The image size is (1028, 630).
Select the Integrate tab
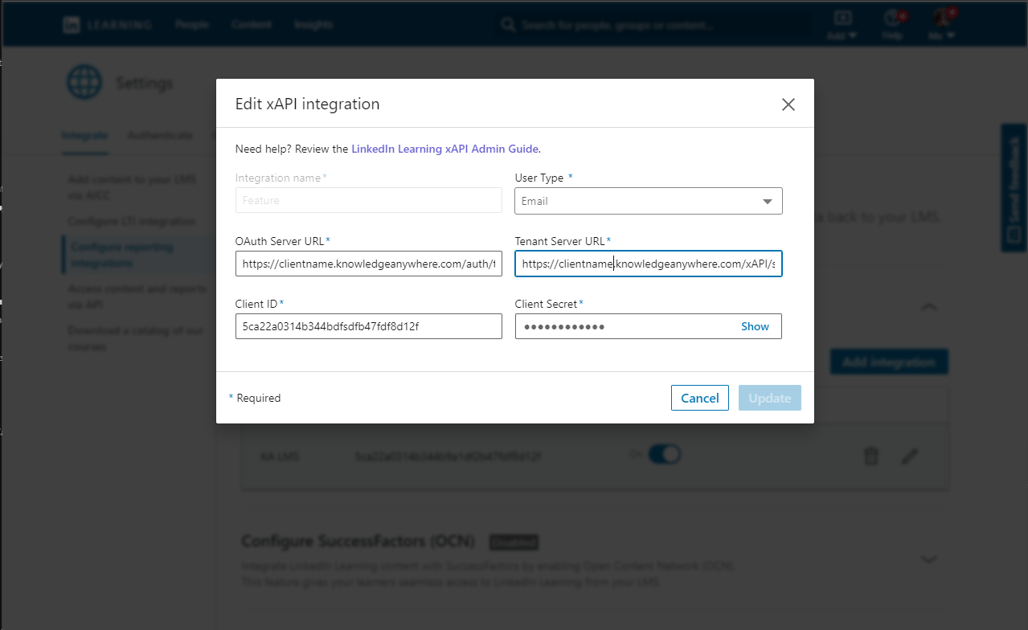pos(85,135)
